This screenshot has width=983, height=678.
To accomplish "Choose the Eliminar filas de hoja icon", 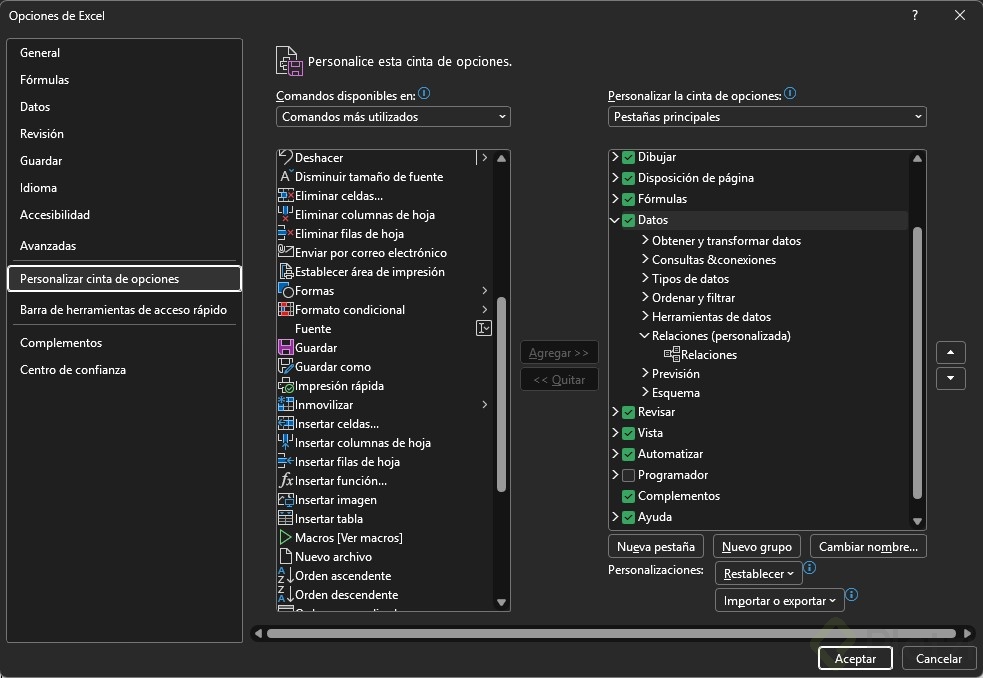I will click(286, 233).
